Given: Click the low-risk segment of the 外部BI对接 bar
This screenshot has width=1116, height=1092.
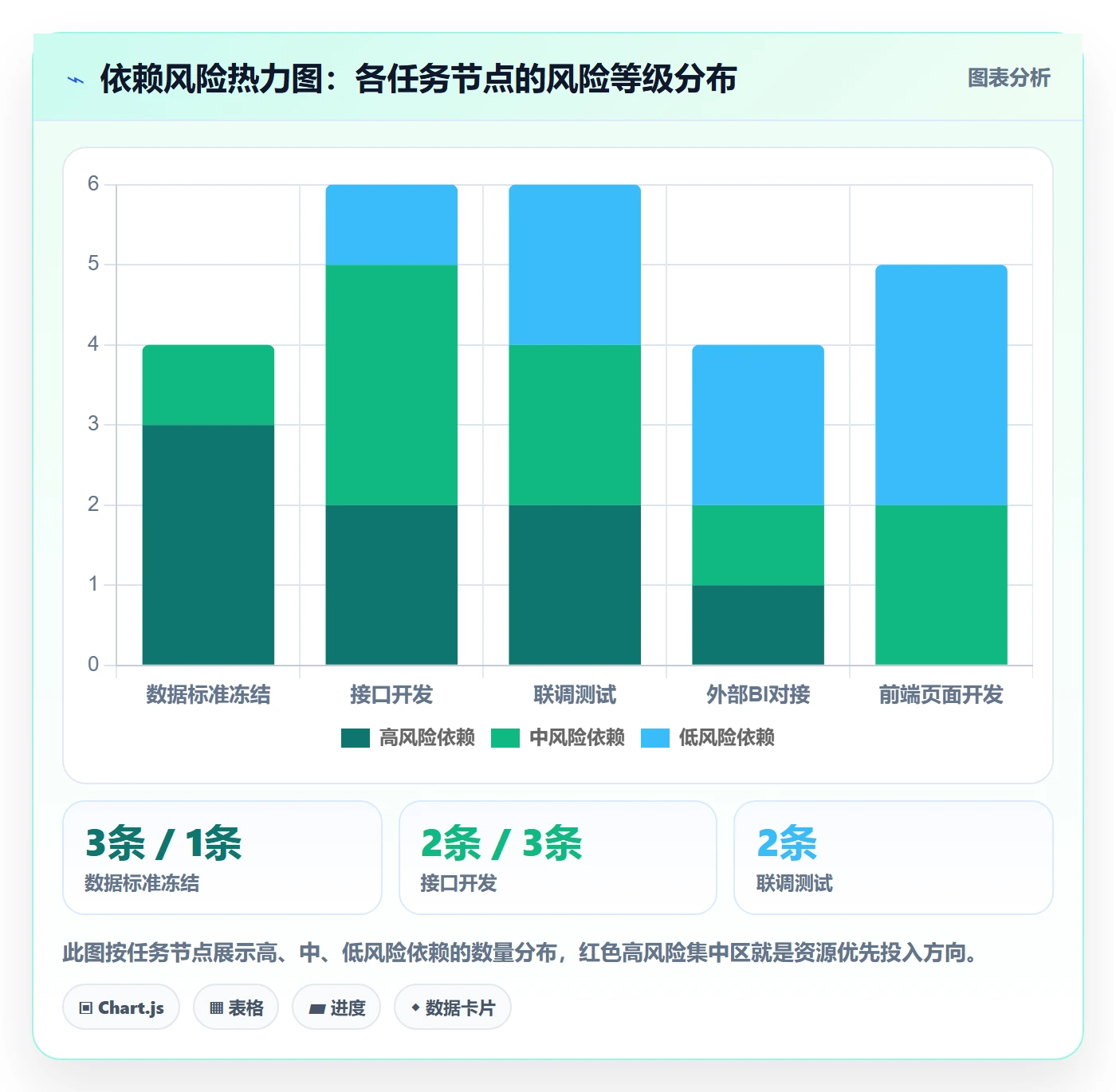Looking at the screenshot, I should 758,425.
